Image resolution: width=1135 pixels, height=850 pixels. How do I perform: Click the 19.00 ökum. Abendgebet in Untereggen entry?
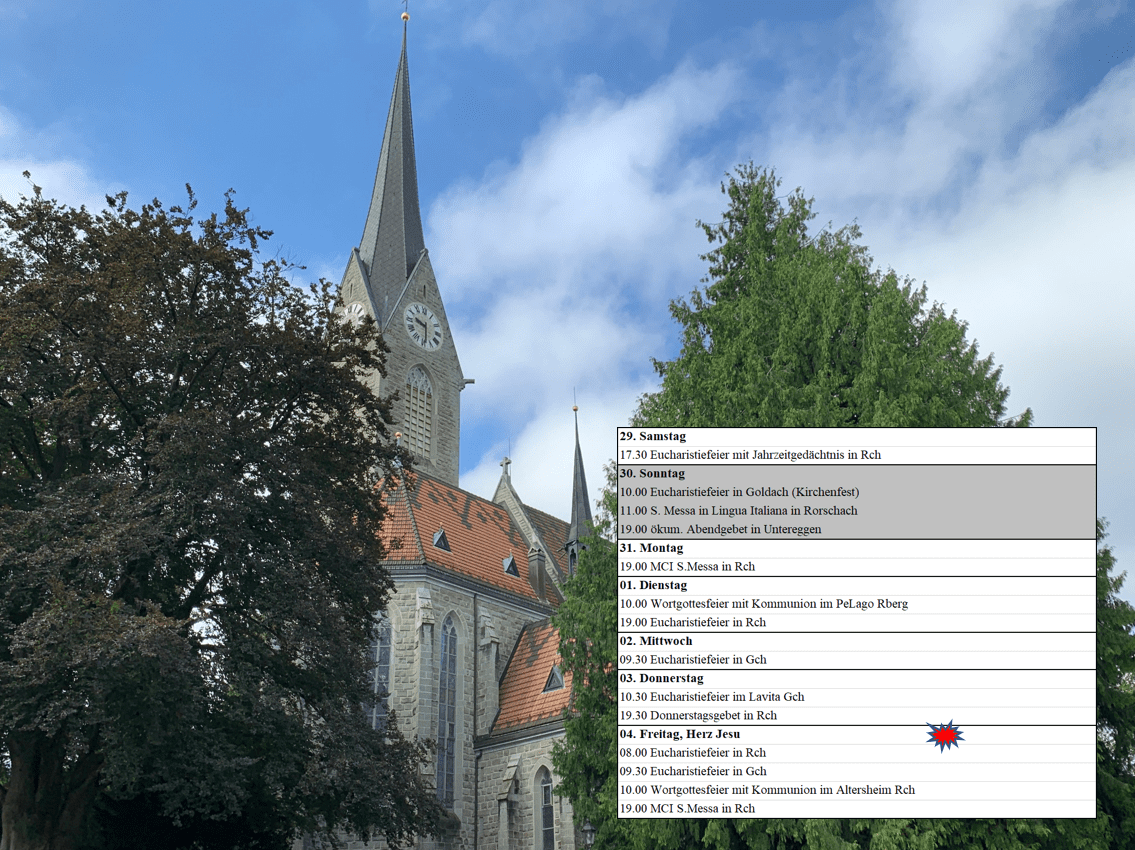click(x=720, y=529)
